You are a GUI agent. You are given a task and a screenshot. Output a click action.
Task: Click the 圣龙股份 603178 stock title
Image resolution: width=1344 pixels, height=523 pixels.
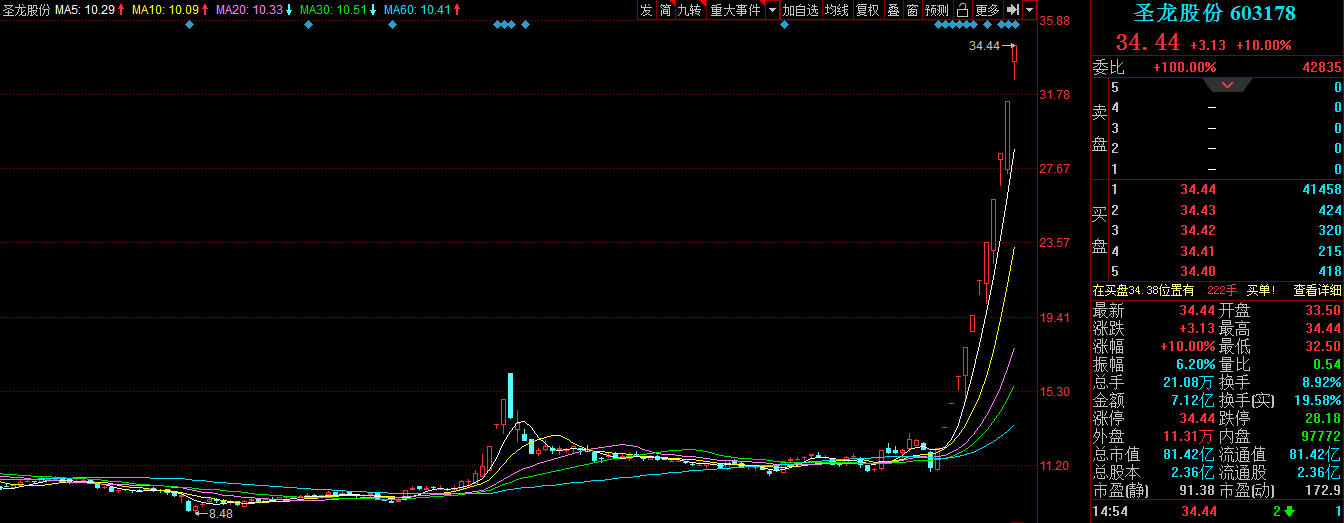pyautogui.click(x=1214, y=14)
